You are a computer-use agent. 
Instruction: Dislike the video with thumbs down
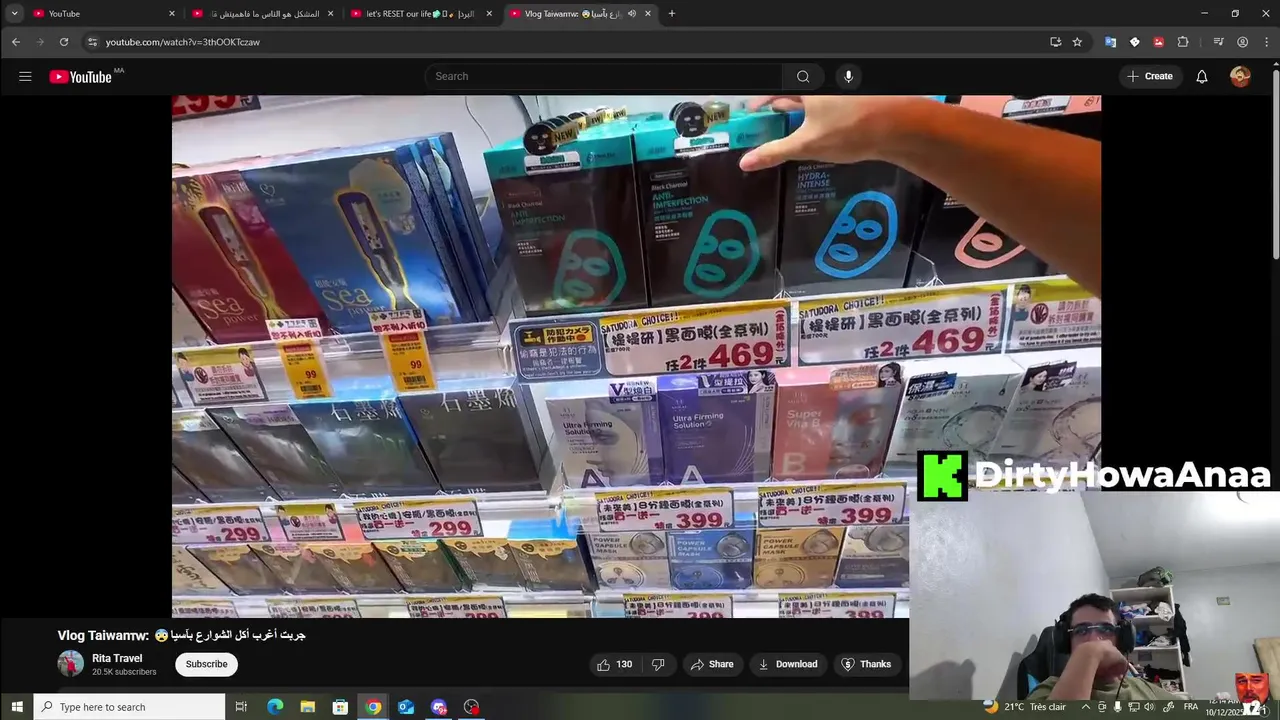click(658, 664)
